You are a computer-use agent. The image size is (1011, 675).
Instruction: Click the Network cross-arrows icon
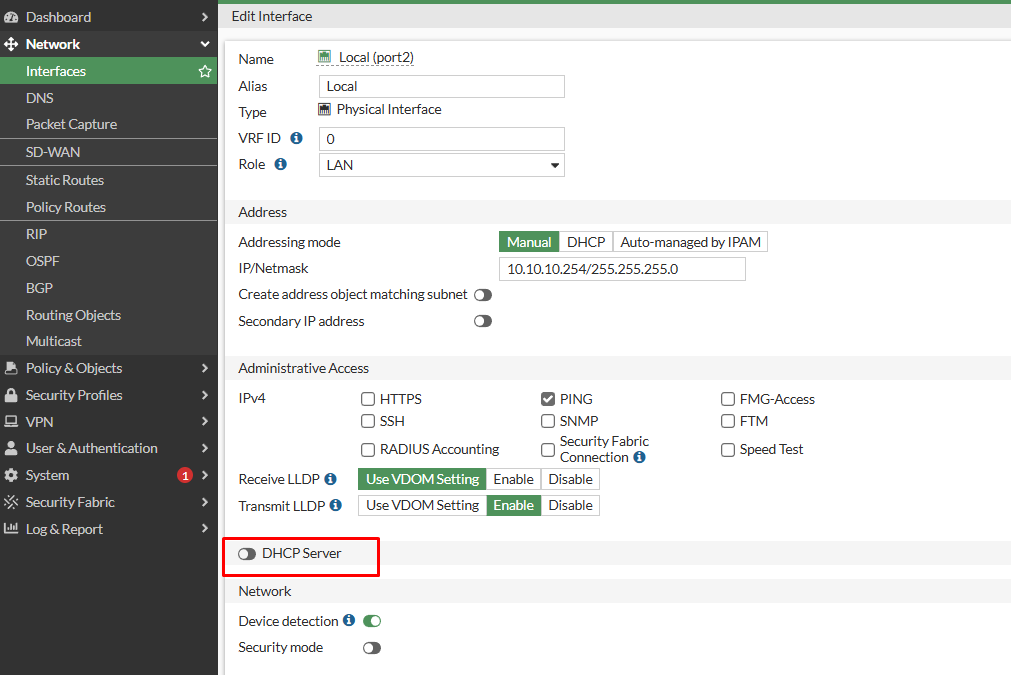pos(11,44)
